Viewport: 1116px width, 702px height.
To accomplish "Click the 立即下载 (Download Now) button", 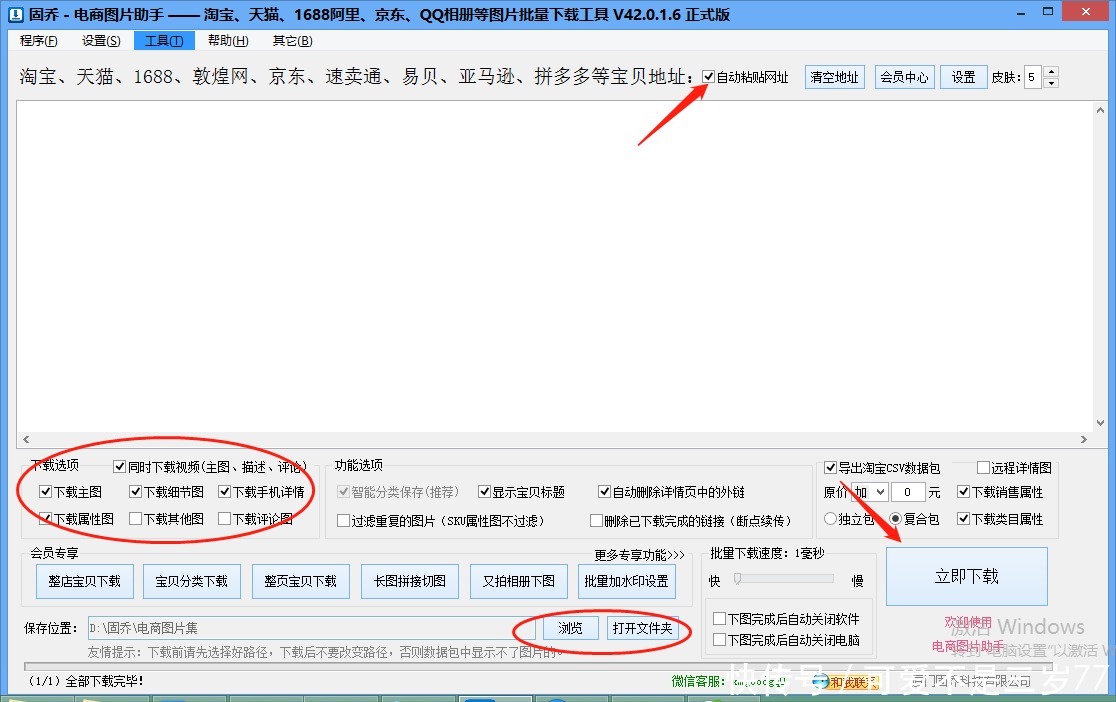I will point(966,576).
